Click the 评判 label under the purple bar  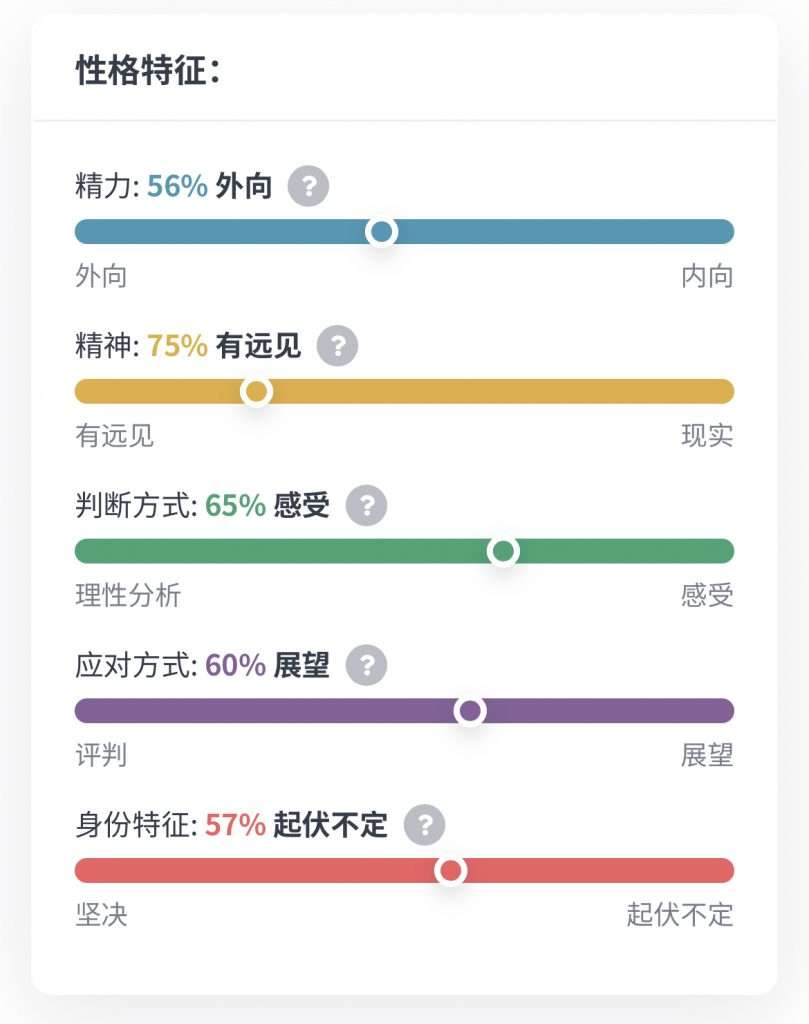click(101, 755)
